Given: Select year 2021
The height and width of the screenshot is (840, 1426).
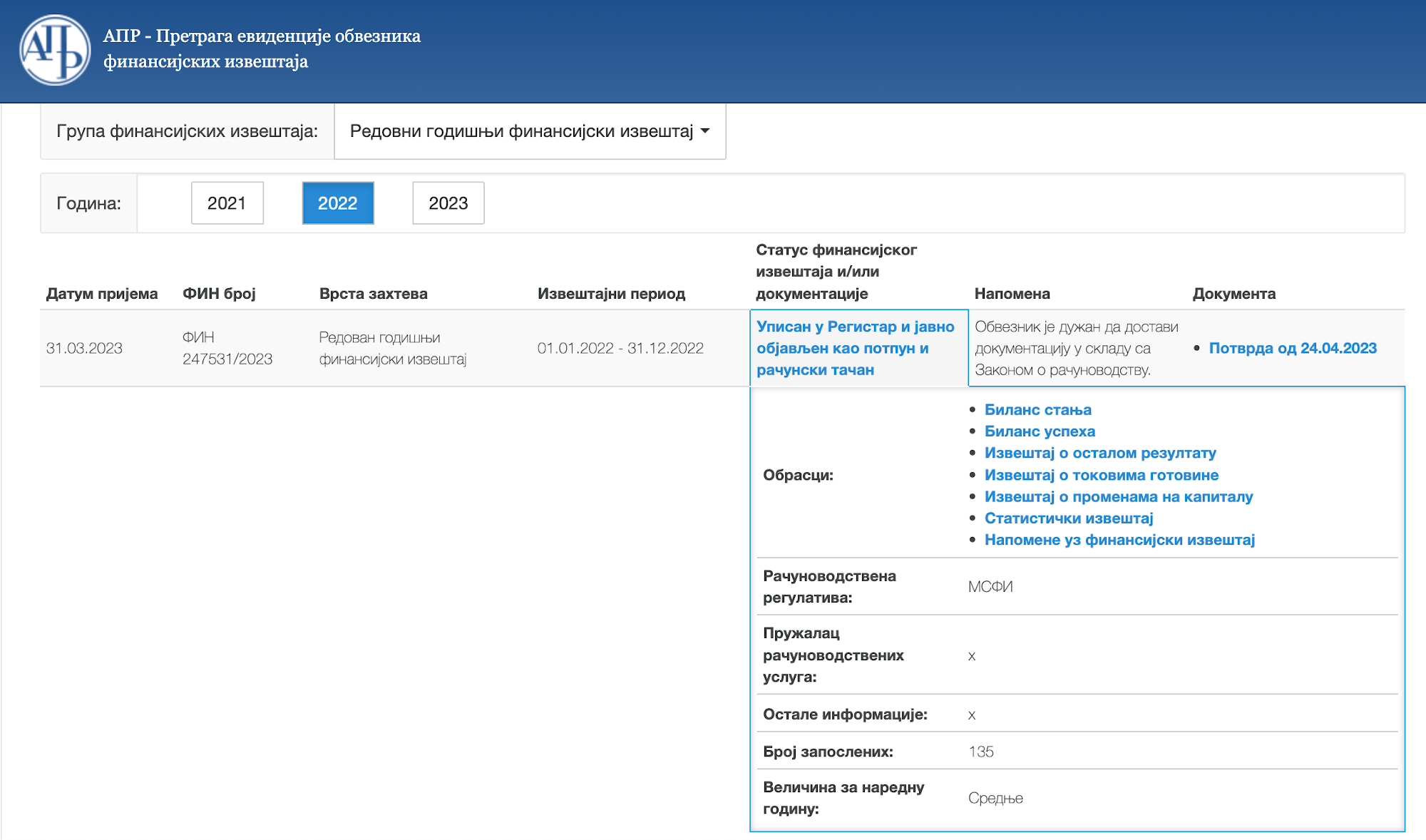Looking at the screenshot, I should click(x=227, y=203).
